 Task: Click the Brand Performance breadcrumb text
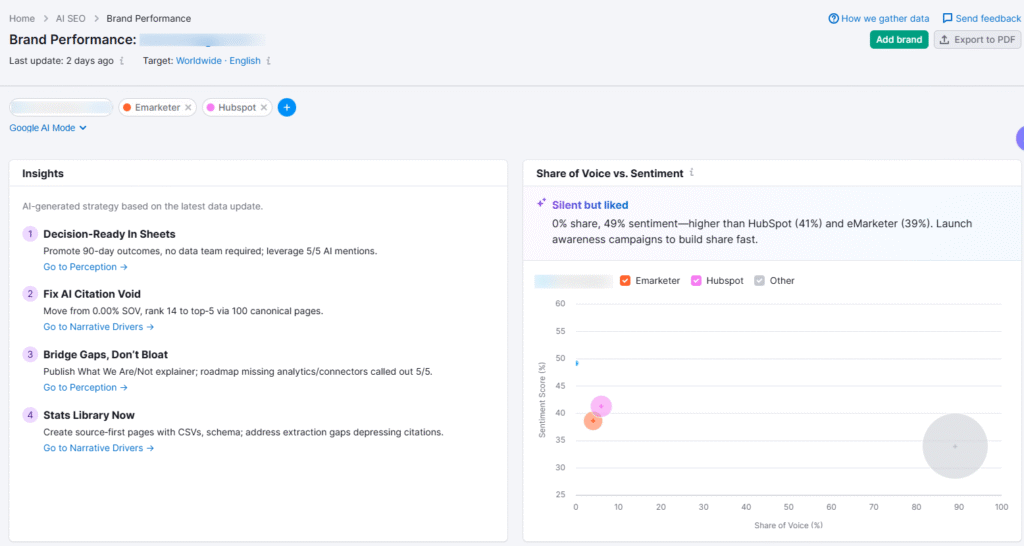tap(149, 18)
